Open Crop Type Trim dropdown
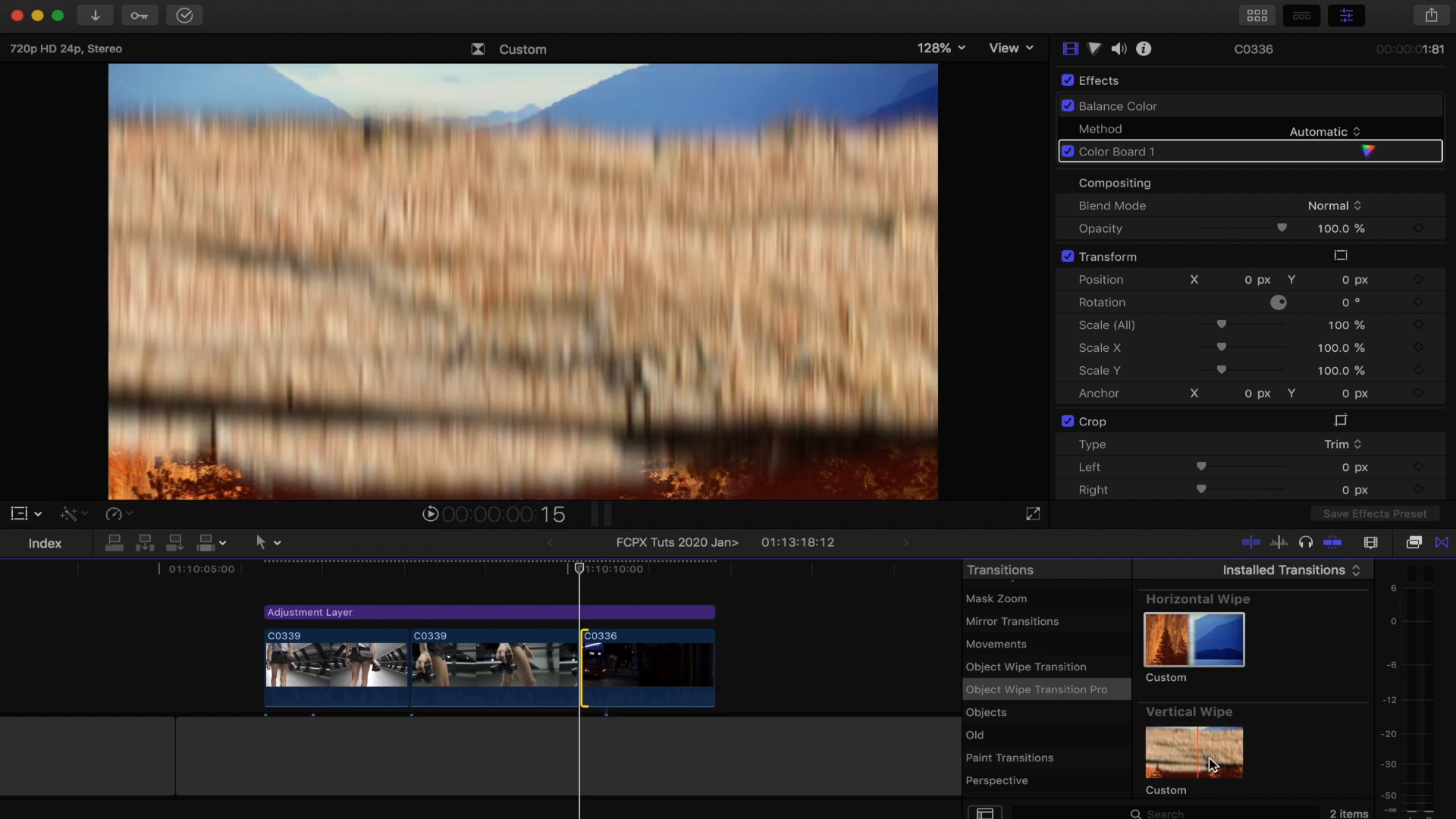This screenshot has height=819, width=1456. pos(1342,444)
